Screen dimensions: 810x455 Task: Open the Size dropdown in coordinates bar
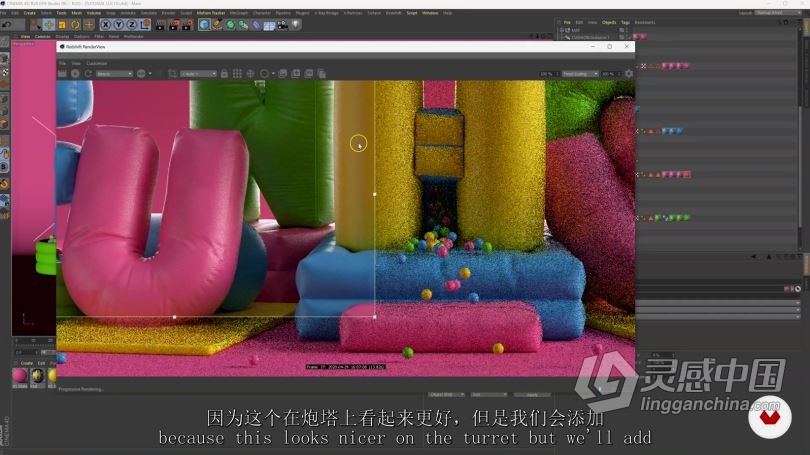[x=489, y=395]
